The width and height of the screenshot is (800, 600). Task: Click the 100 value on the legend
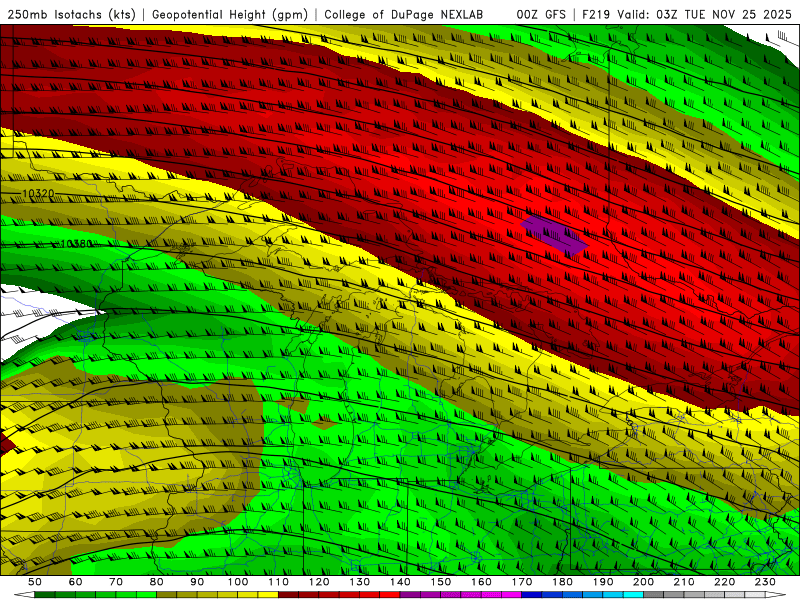tap(238, 582)
